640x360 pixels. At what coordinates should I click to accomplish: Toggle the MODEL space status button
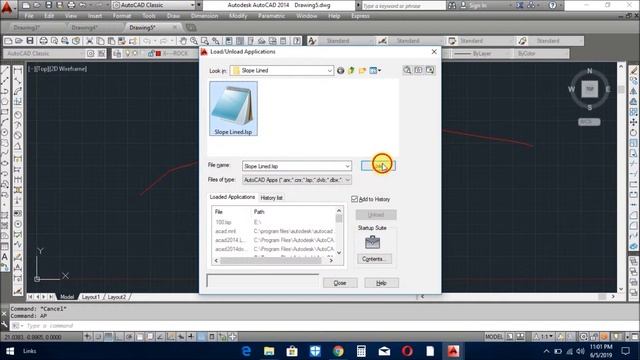(x=494, y=337)
